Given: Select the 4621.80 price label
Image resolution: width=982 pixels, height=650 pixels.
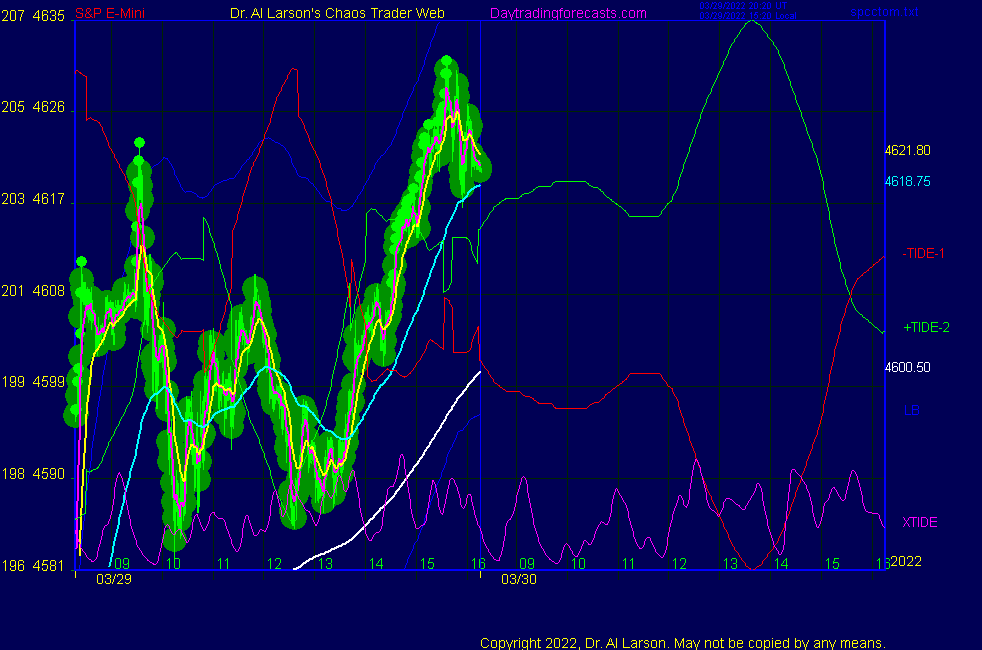Looking at the screenshot, I should pyautogui.click(x=907, y=150).
